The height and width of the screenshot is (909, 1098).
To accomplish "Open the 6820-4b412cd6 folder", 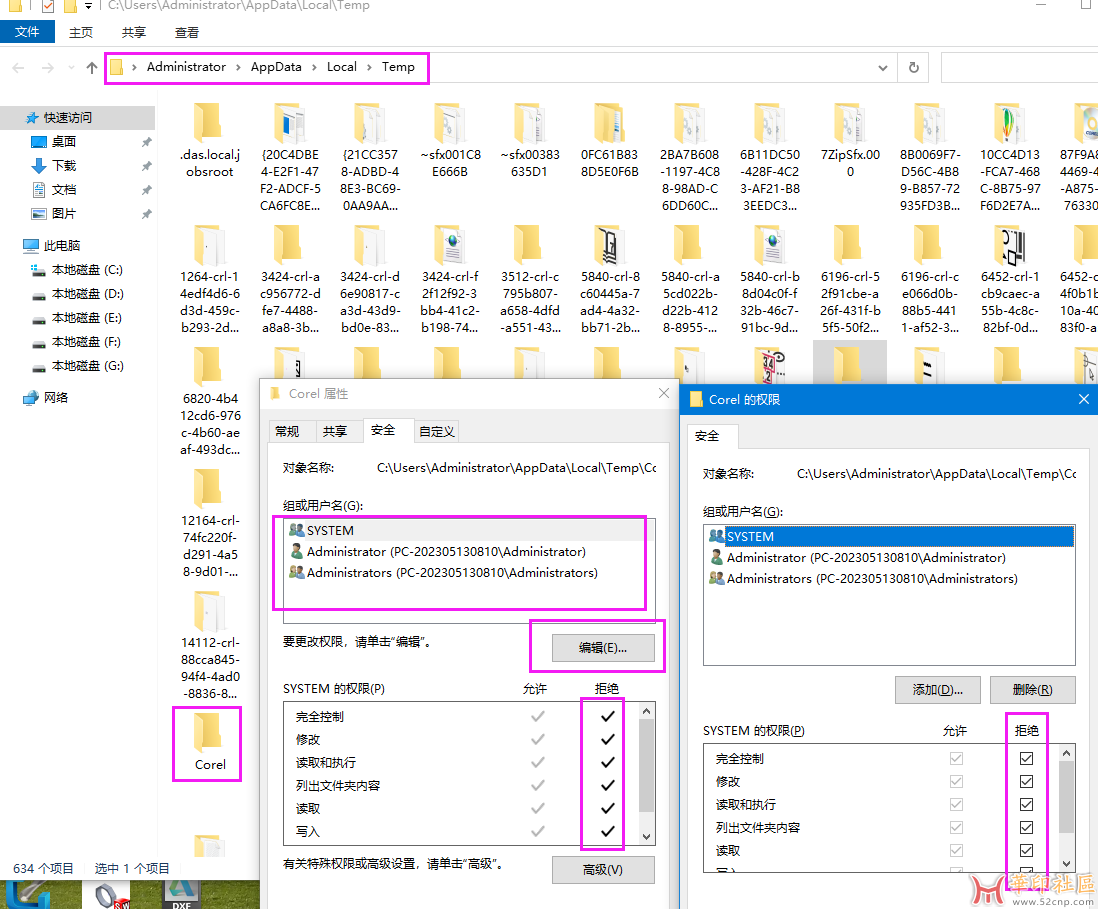I will 209,401.
